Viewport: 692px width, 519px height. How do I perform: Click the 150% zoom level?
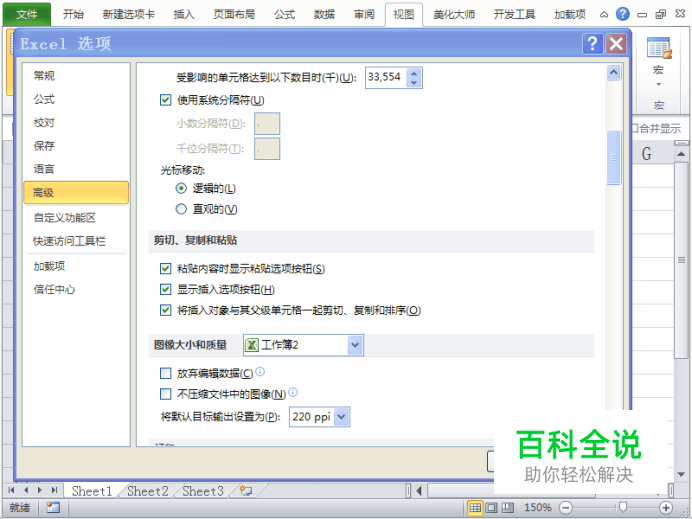click(537, 508)
